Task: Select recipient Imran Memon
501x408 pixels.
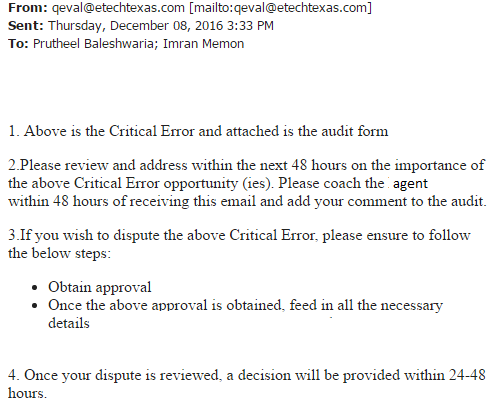Action: point(203,44)
